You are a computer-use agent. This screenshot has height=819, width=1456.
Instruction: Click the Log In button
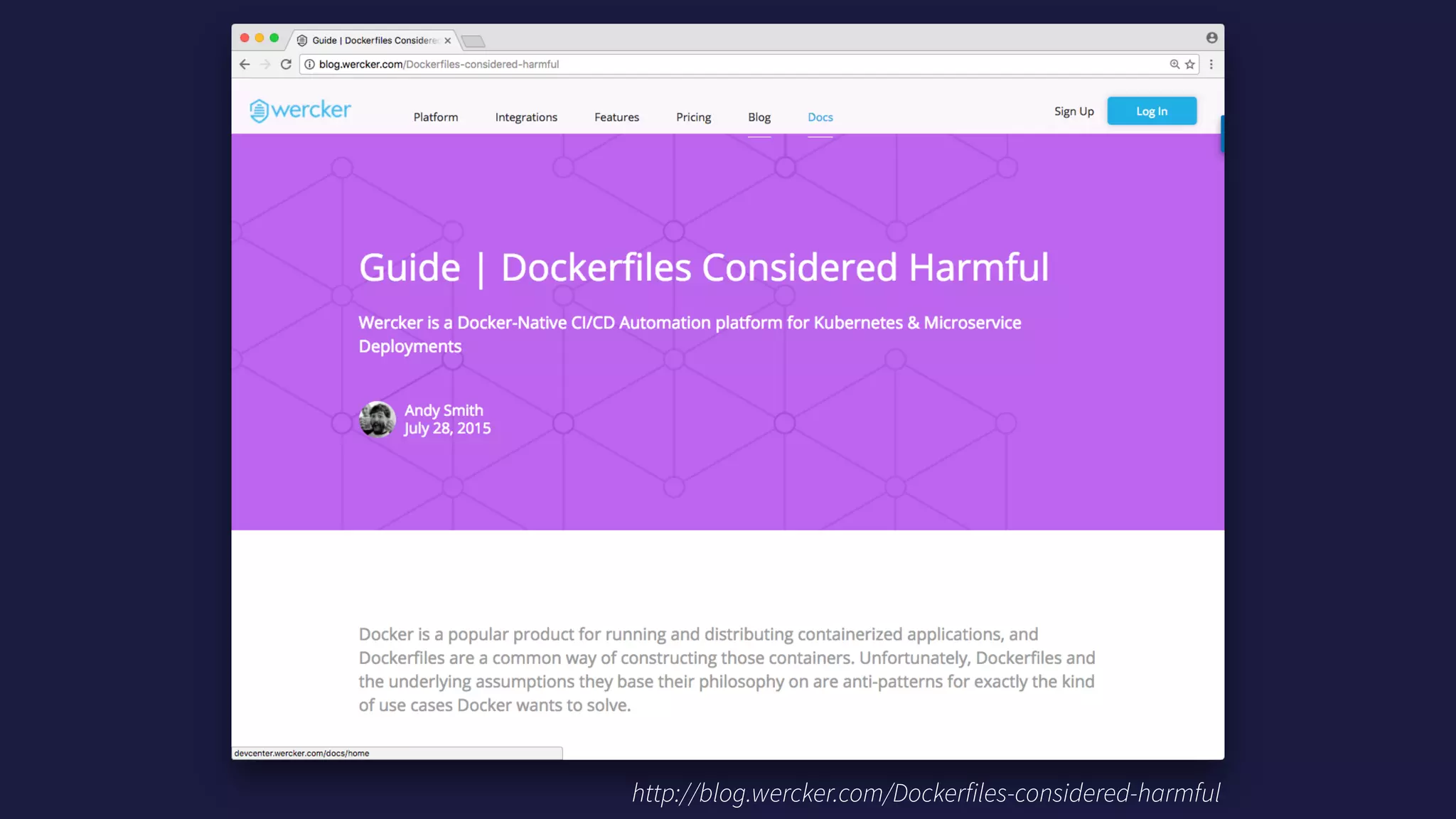coord(1152,111)
